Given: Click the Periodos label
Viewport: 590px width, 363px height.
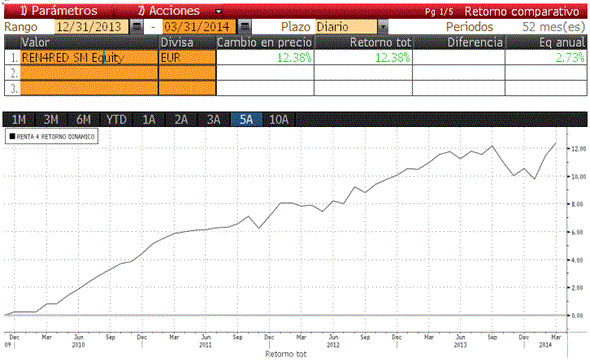Looking at the screenshot, I should coord(469,27).
